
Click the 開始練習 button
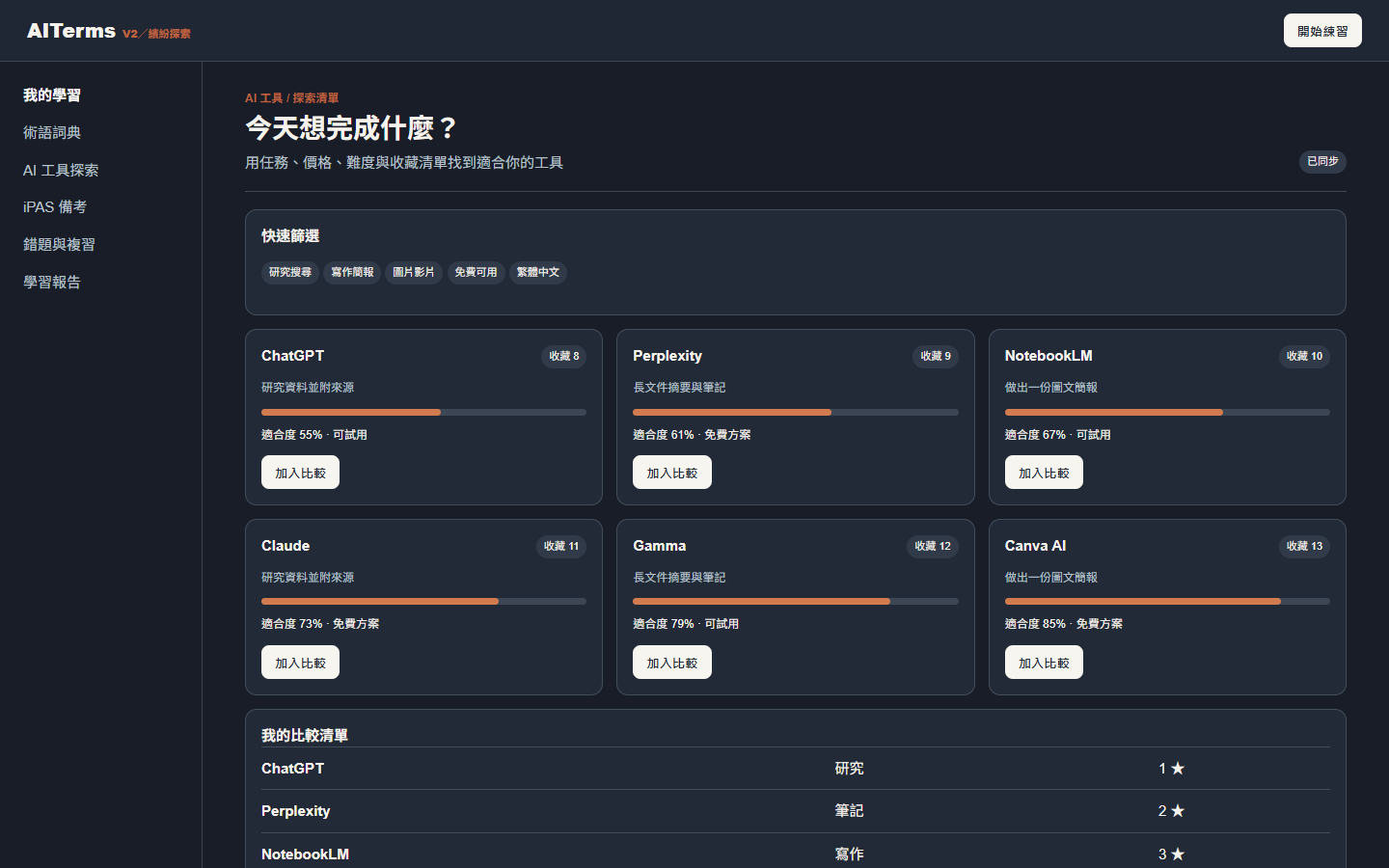coord(1322,31)
